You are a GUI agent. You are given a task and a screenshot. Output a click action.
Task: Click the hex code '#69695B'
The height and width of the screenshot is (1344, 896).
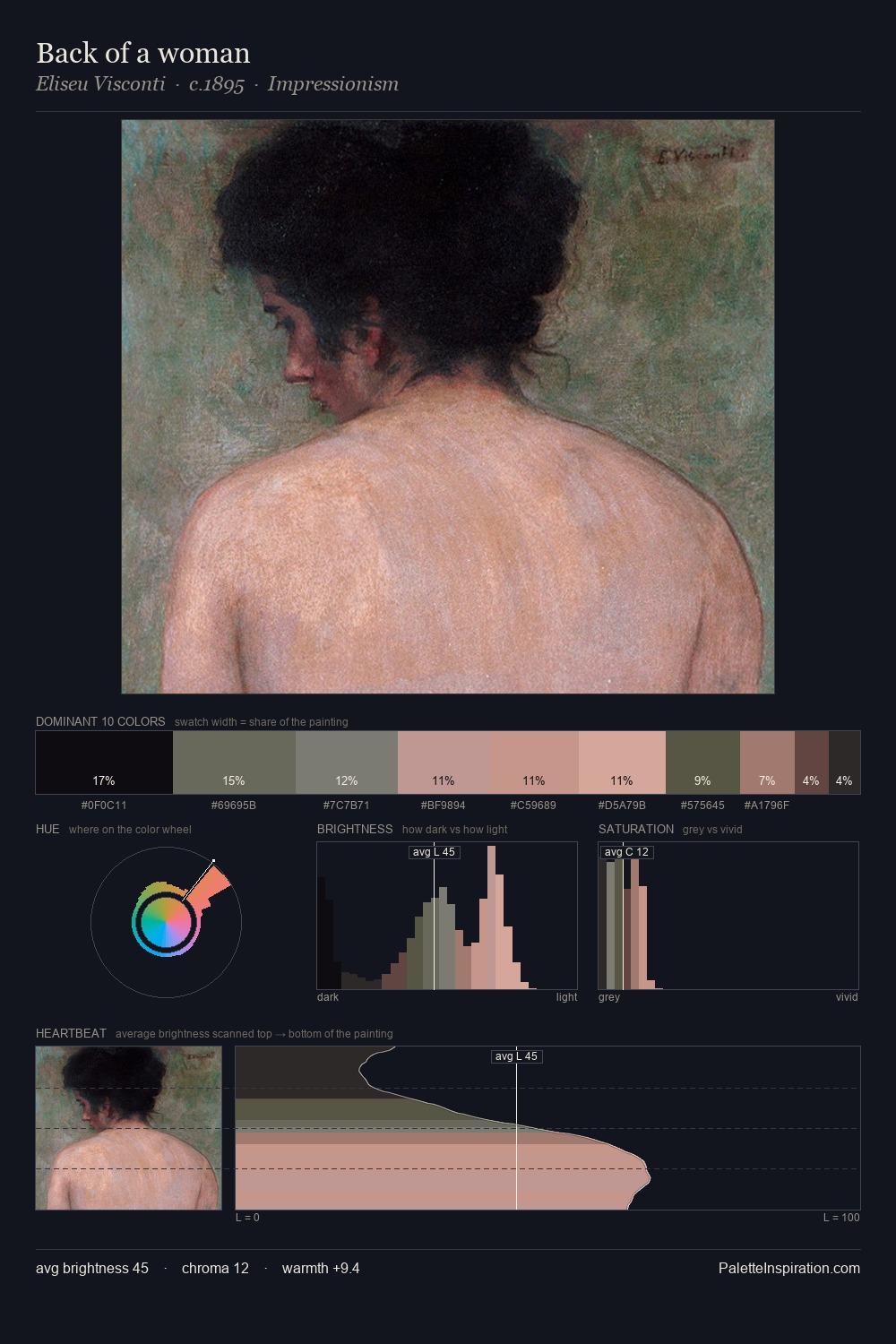pyautogui.click(x=234, y=806)
